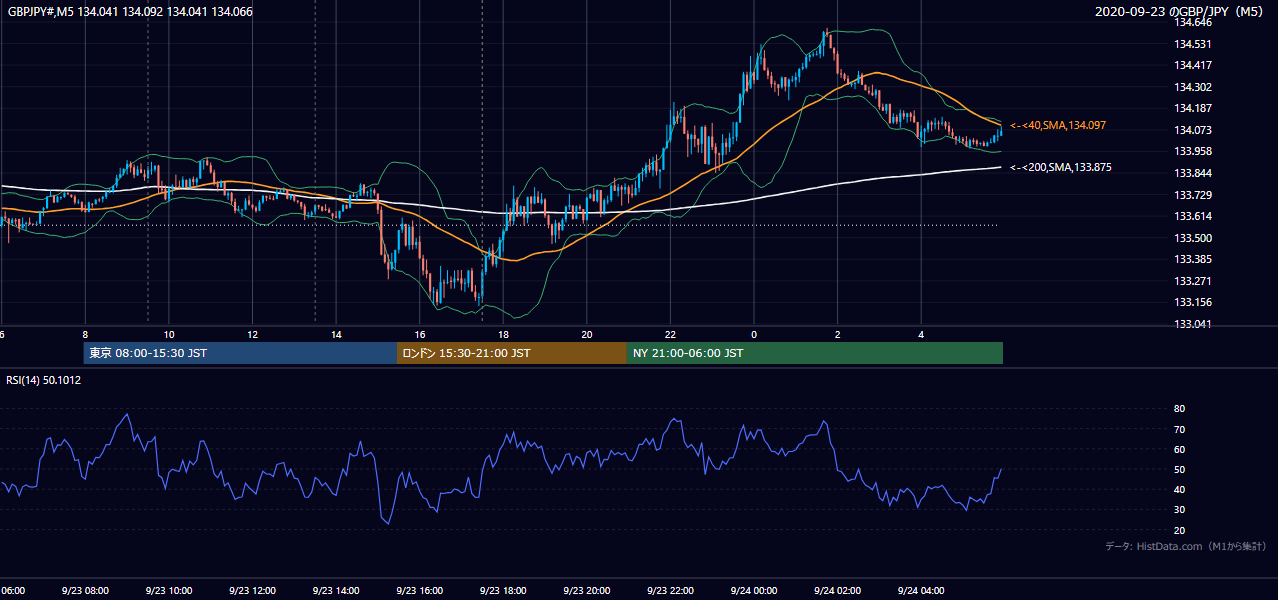
Task: Click price axis label 134.302
Action: tap(1192, 87)
